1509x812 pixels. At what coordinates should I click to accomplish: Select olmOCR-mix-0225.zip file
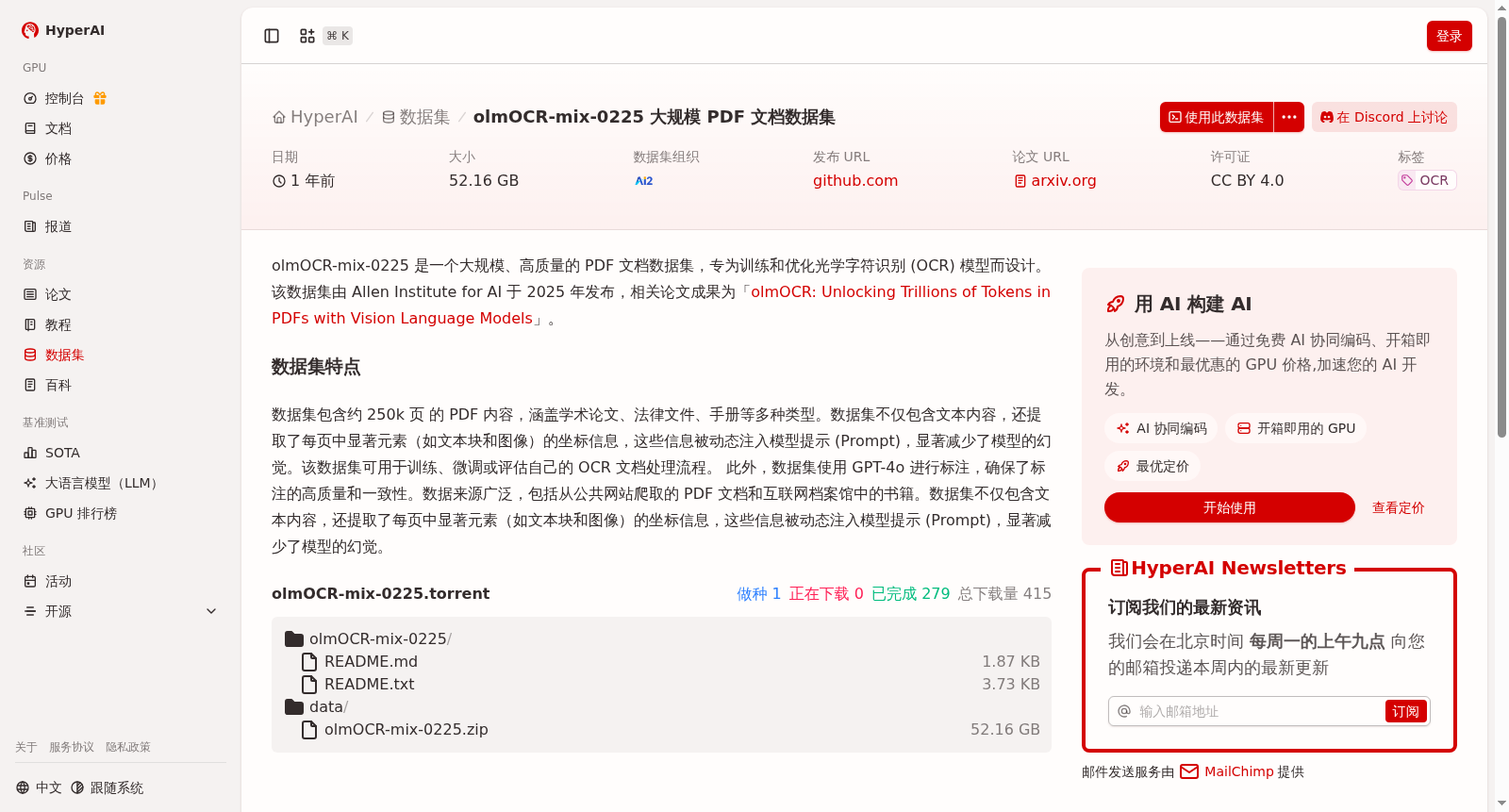(x=661, y=729)
